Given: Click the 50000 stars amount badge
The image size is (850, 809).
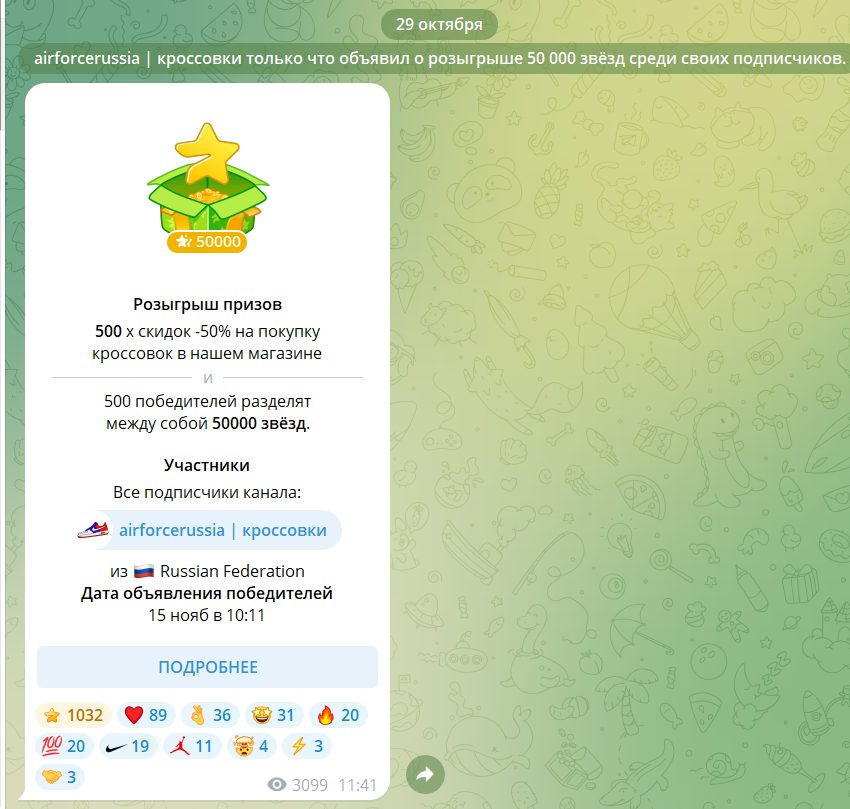Looking at the screenshot, I should [208, 241].
